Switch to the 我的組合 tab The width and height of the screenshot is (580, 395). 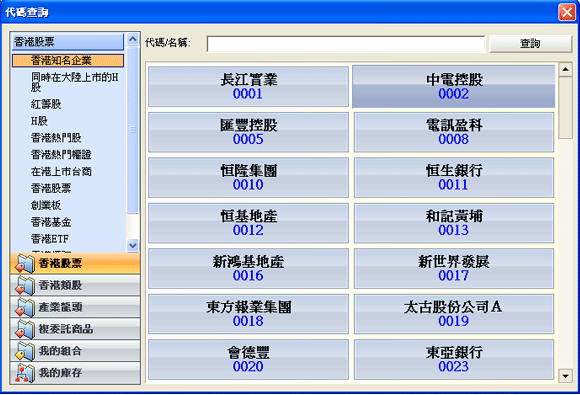pyautogui.click(x=75, y=351)
